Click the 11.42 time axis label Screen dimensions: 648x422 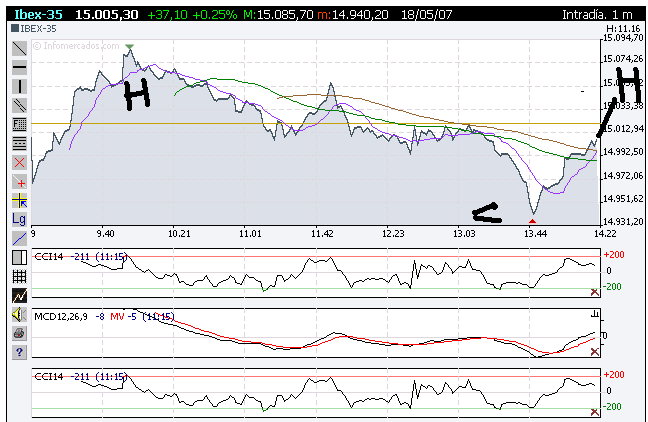click(322, 234)
